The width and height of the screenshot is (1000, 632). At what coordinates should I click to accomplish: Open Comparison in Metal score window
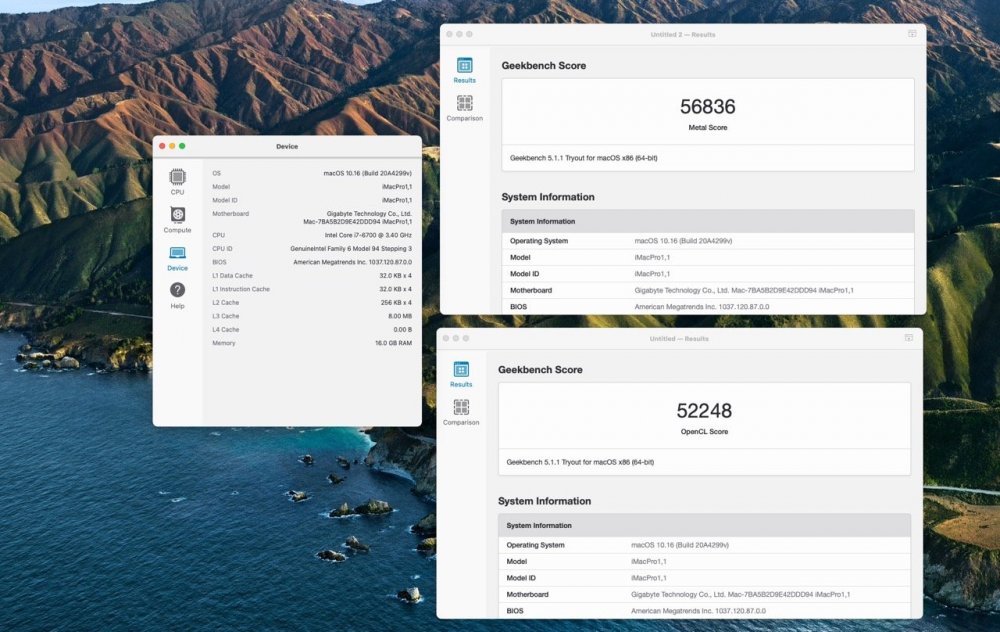pos(464,108)
